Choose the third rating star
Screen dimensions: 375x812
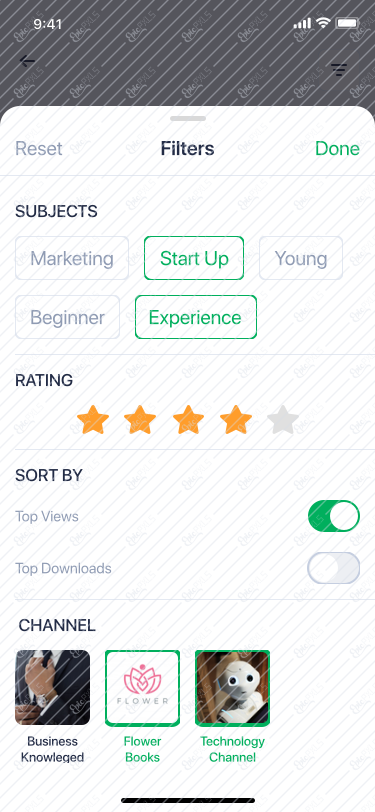[188, 419]
